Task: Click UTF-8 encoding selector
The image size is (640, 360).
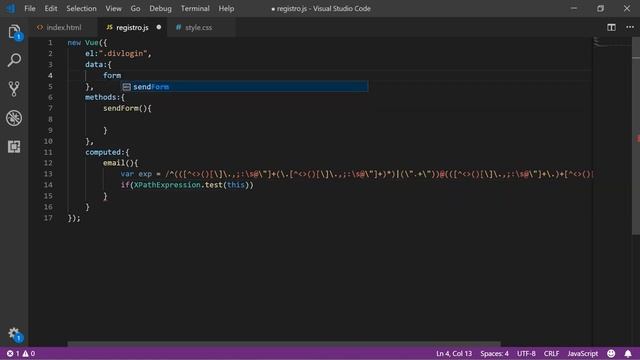Action: (526, 353)
